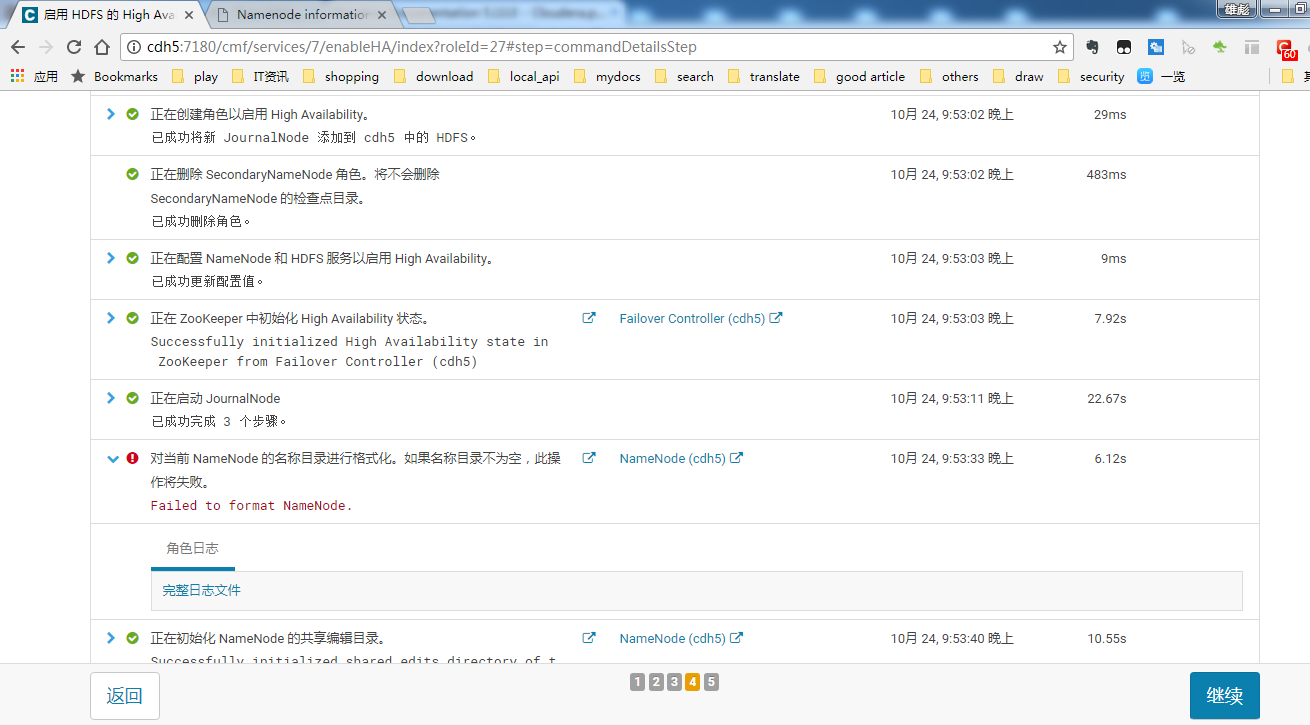
Task: Open Tampermonkey extension icon
Action: pos(1124,47)
